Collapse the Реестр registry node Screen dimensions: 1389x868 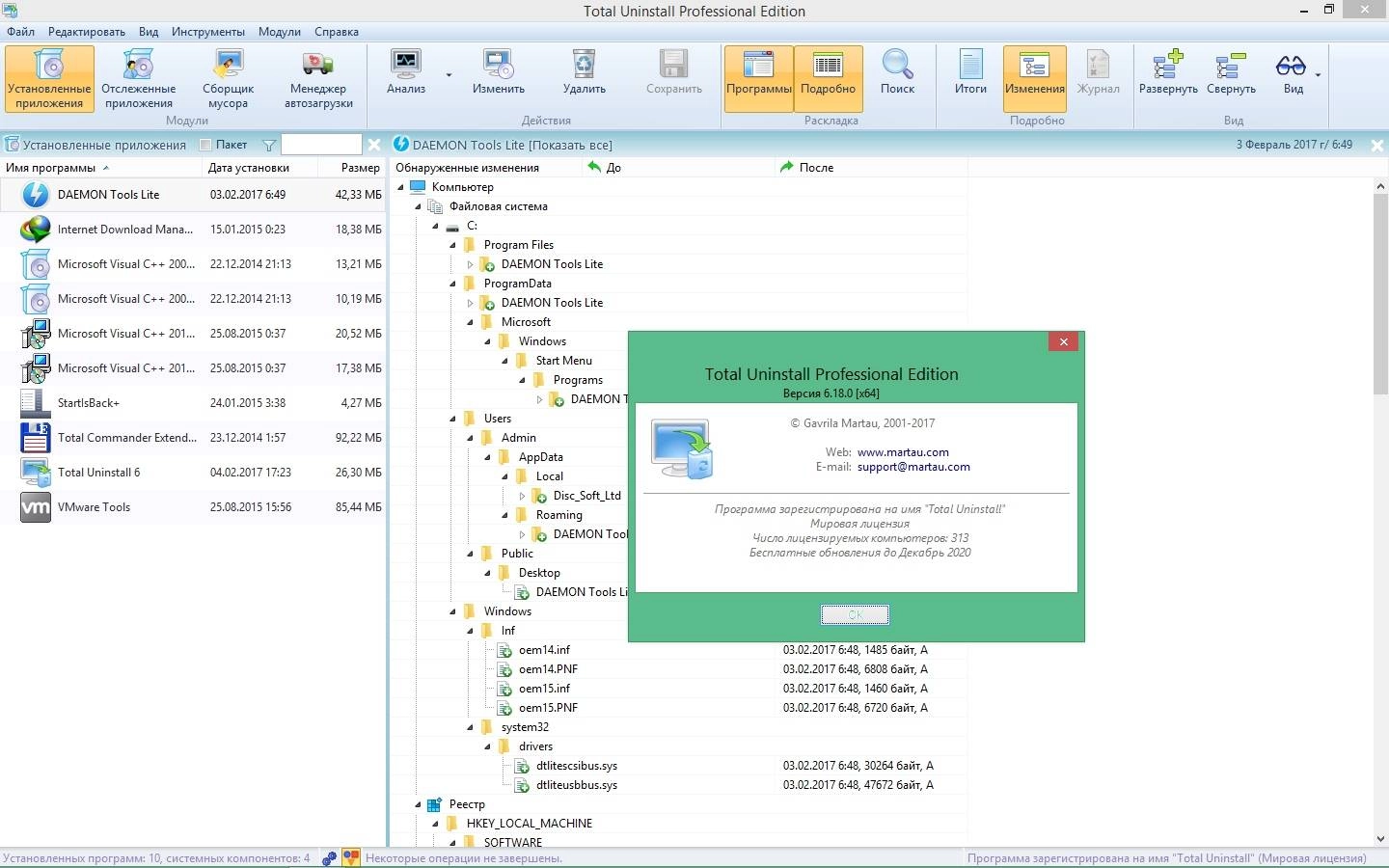(418, 804)
